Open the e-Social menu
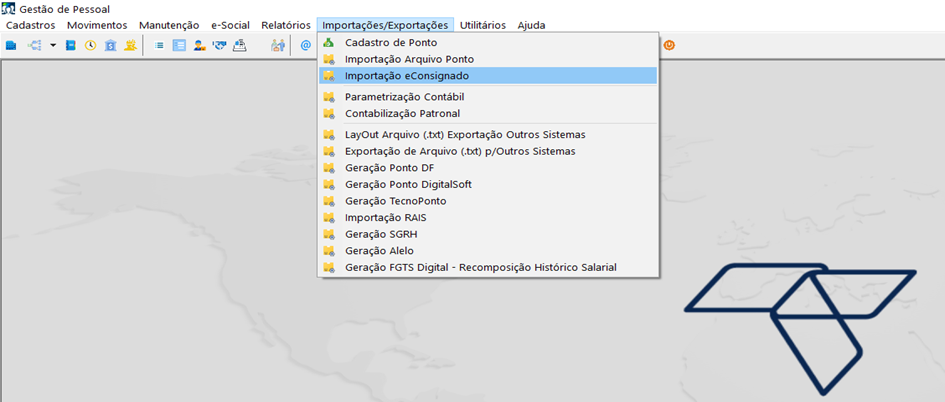The width and height of the screenshot is (945, 402). click(230, 25)
